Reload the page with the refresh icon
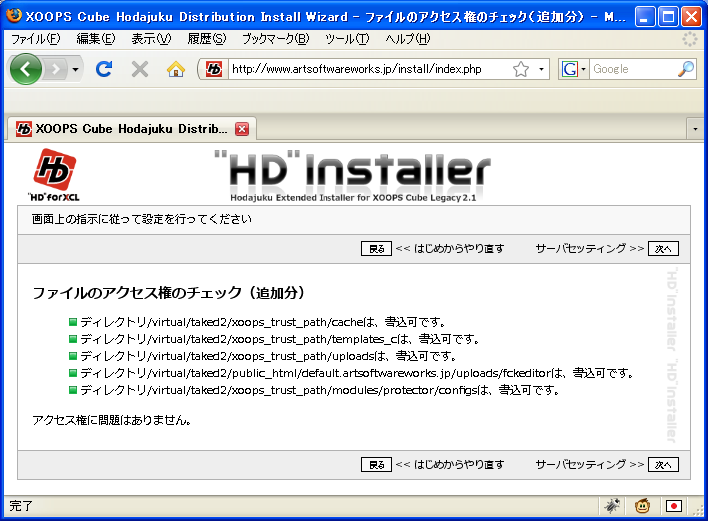This screenshot has height=521, width=708. pos(104,69)
